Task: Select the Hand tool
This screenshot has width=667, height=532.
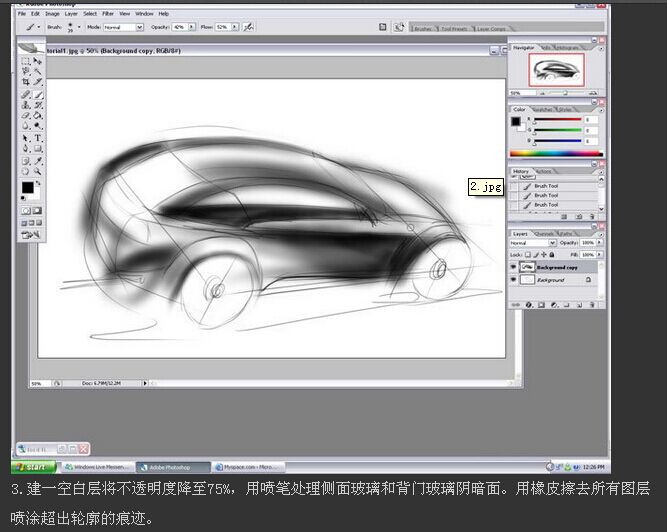Action: click(x=26, y=171)
